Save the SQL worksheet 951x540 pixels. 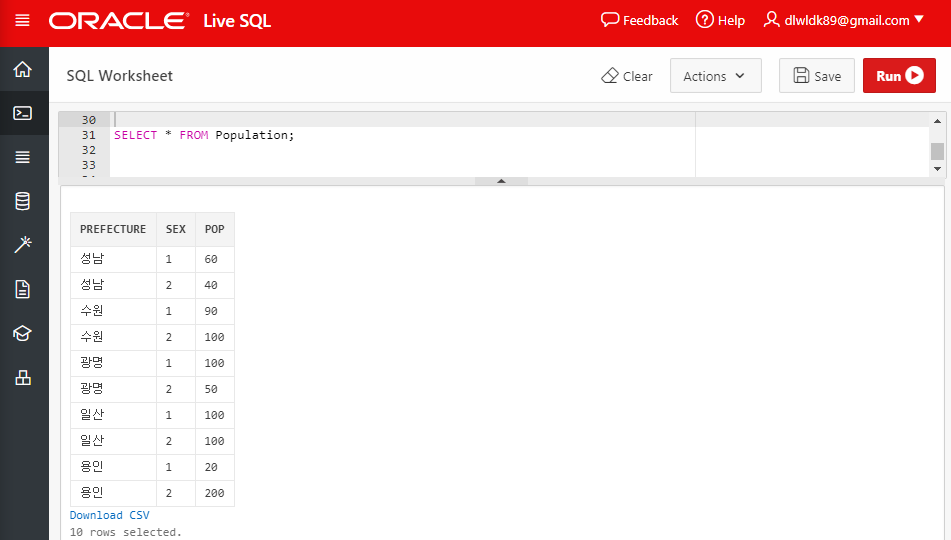[x=816, y=76]
